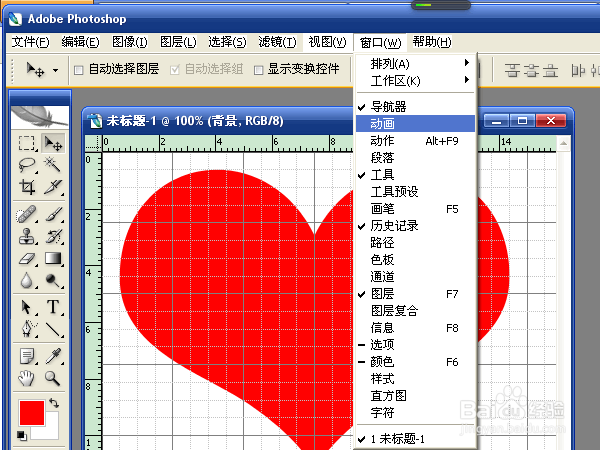
Task: Open the 图层(L) menu
Action: pos(178,42)
